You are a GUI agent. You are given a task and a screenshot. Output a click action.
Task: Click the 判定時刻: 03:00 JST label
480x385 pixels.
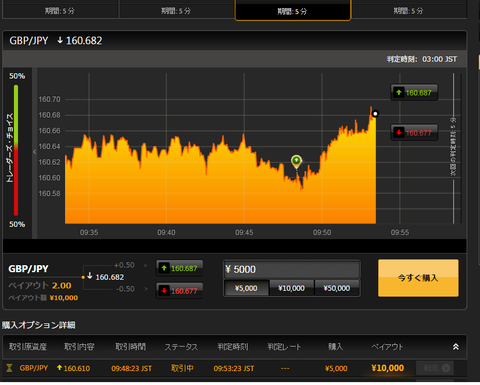click(422, 59)
